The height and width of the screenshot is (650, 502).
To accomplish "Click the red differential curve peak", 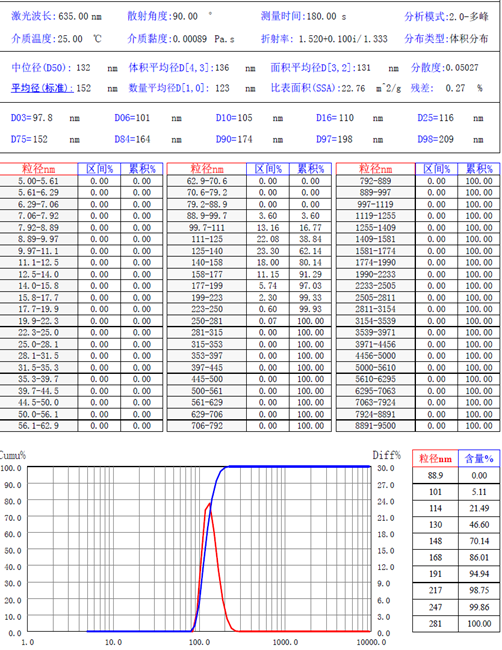I will [209, 504].
